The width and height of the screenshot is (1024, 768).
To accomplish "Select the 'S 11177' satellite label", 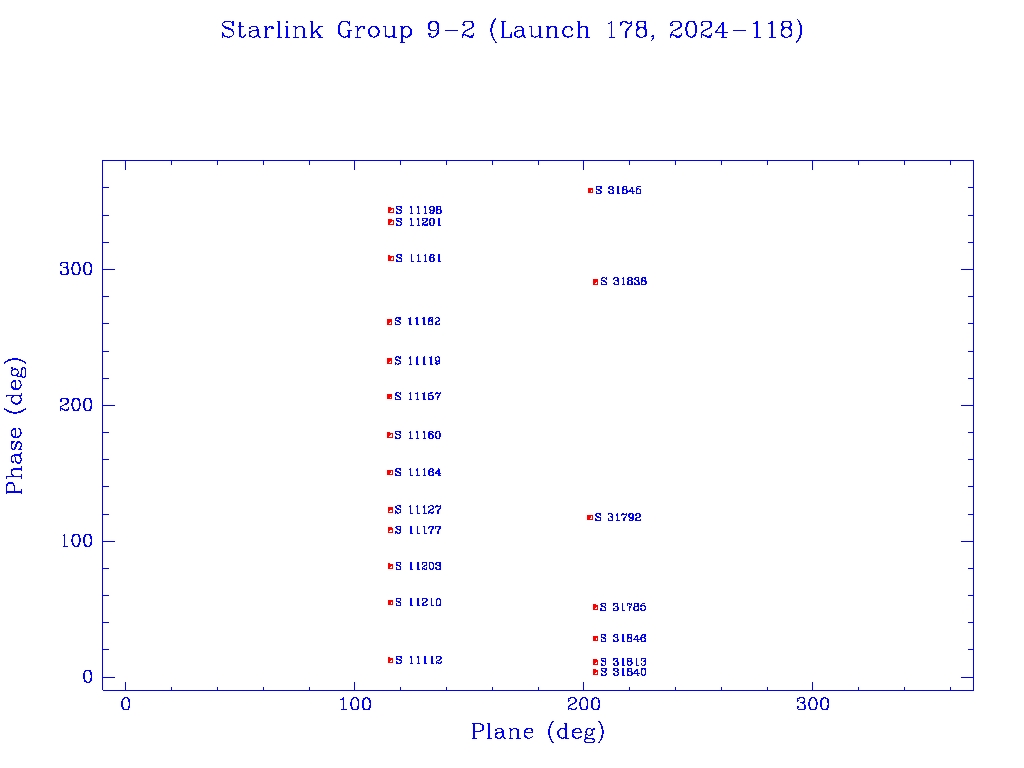I will (418, 530).
